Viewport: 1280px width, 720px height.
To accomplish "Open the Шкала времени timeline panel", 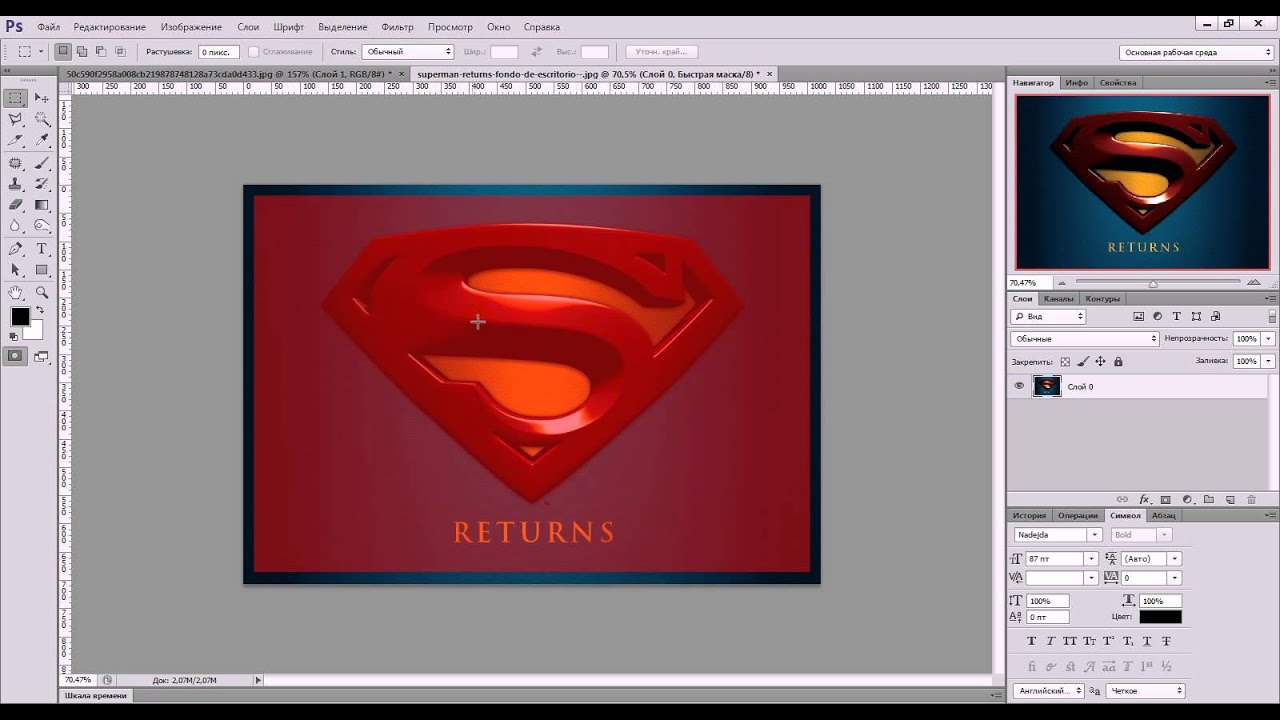I will pyautogui.click(x=96, y=695).
